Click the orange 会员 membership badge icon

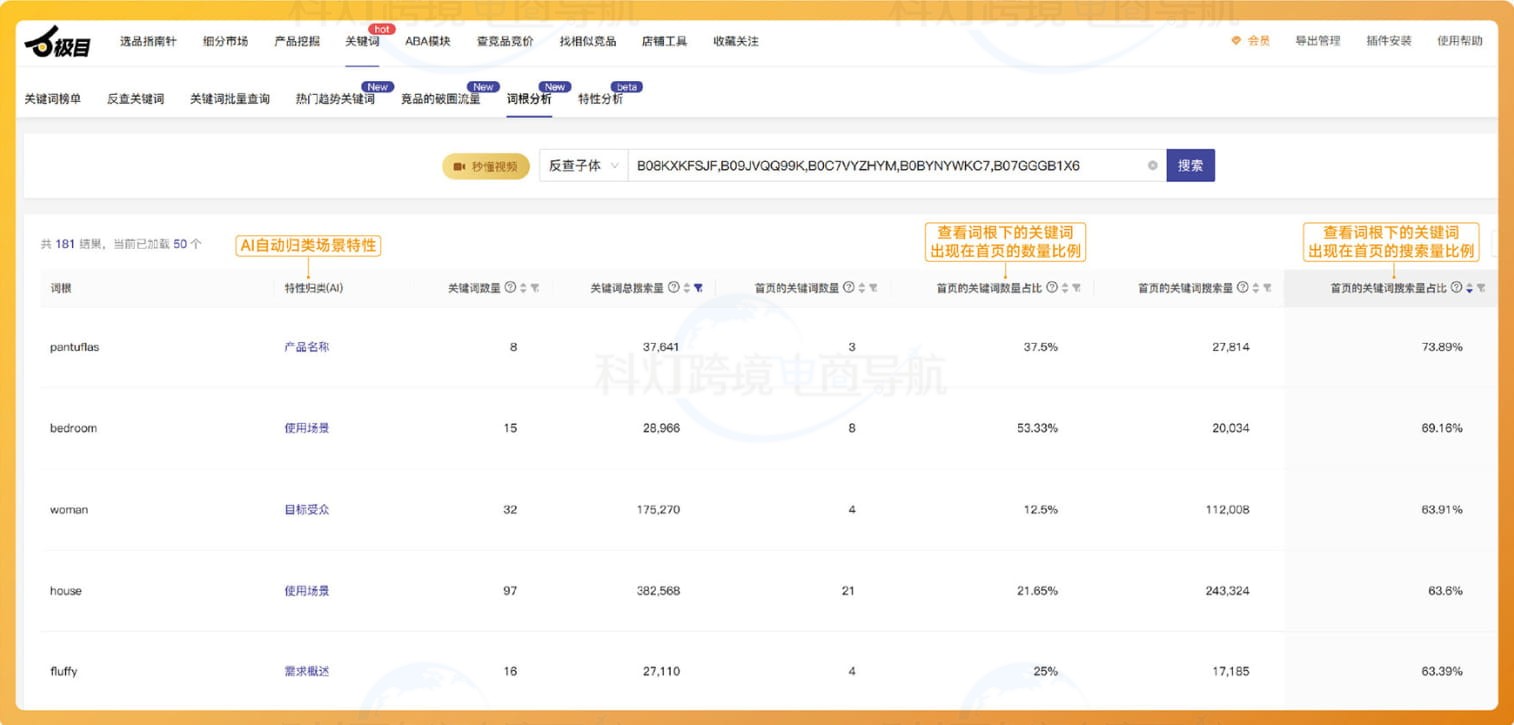1236,41
